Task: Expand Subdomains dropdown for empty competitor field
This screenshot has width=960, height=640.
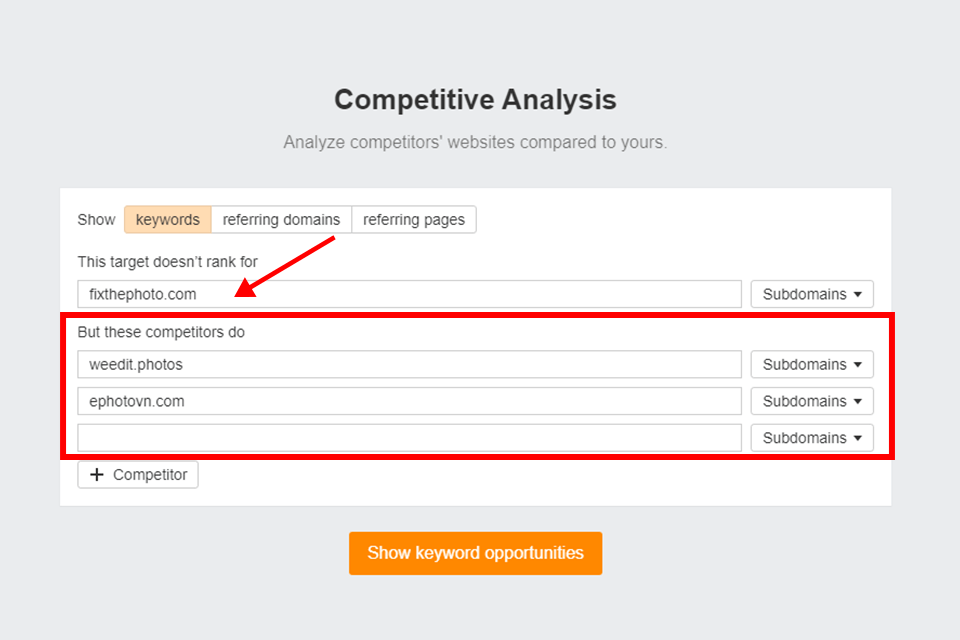Action: point(812,438)
